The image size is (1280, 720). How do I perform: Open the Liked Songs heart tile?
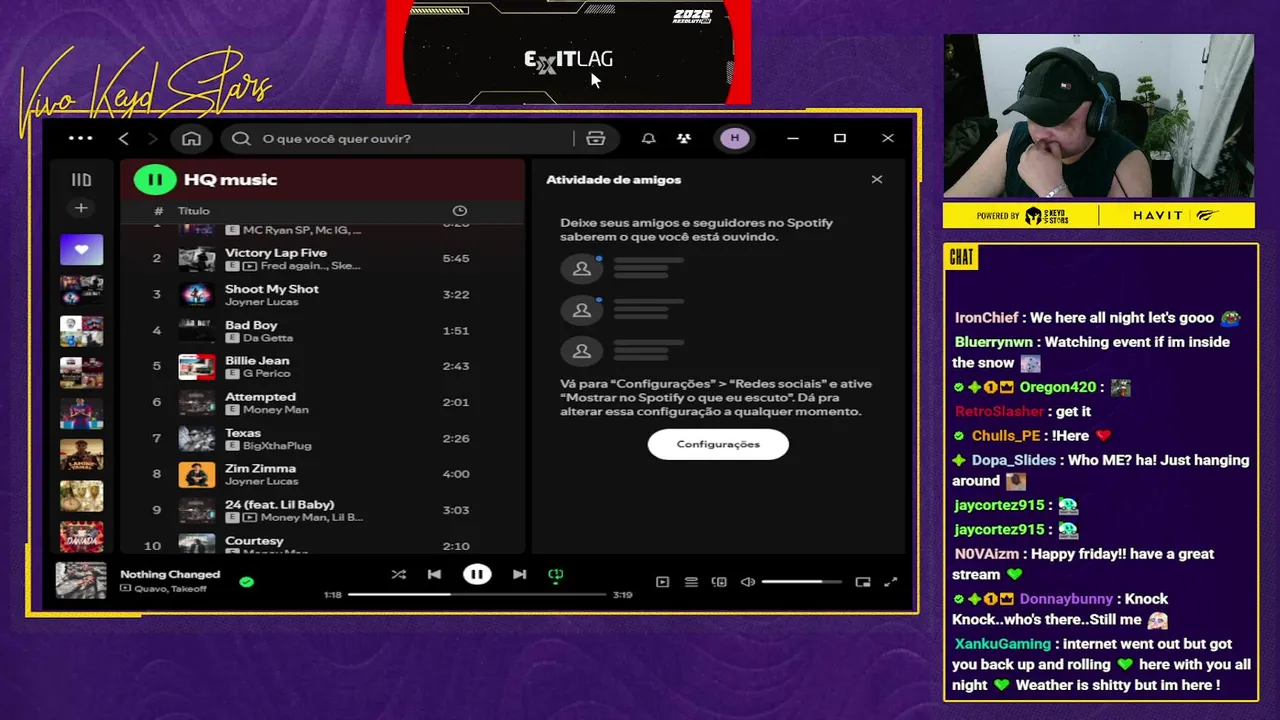point(81,250)
